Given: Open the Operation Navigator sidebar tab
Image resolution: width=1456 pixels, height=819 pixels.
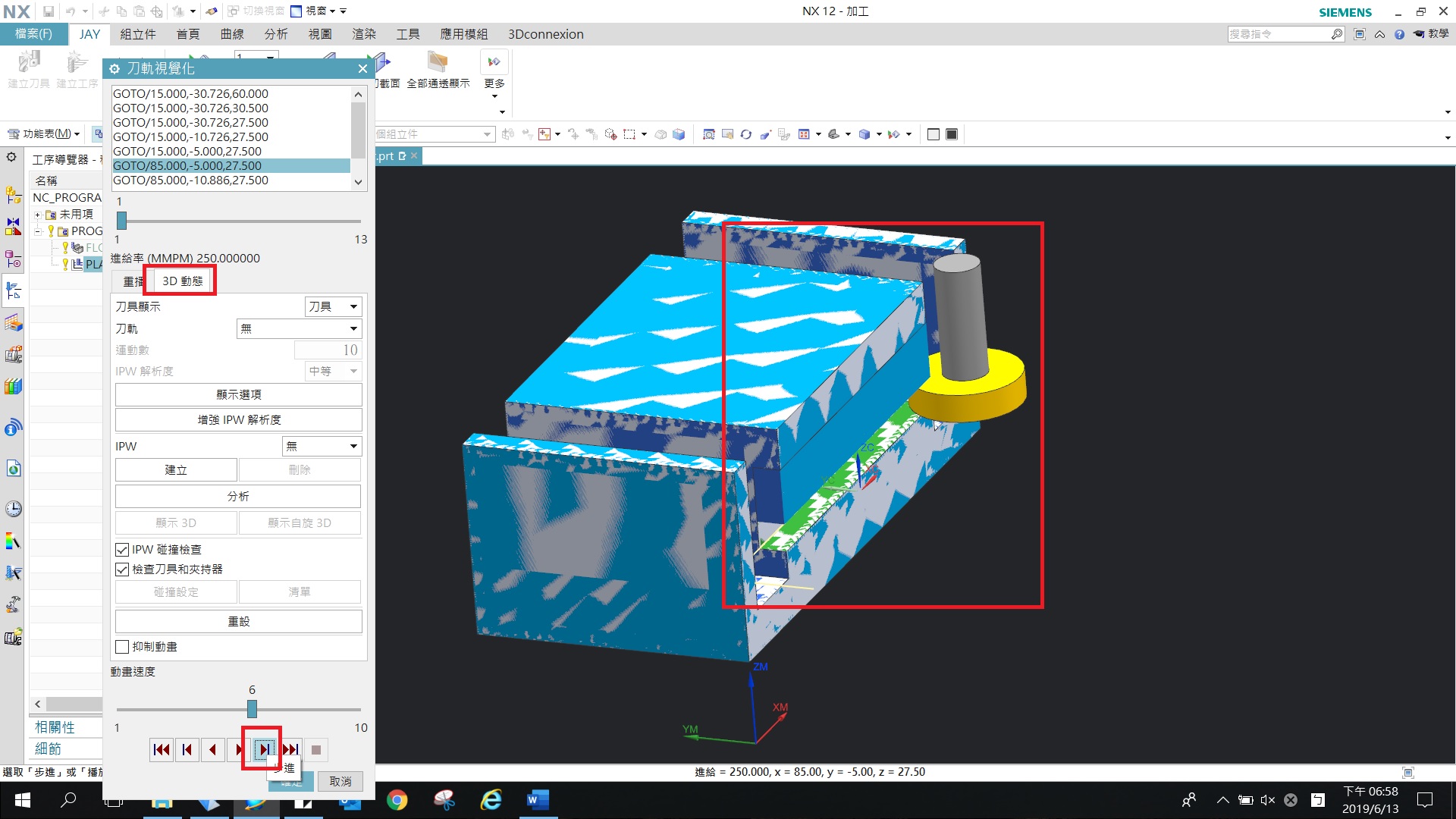Looking at the screenshot, I should point(14,290).
